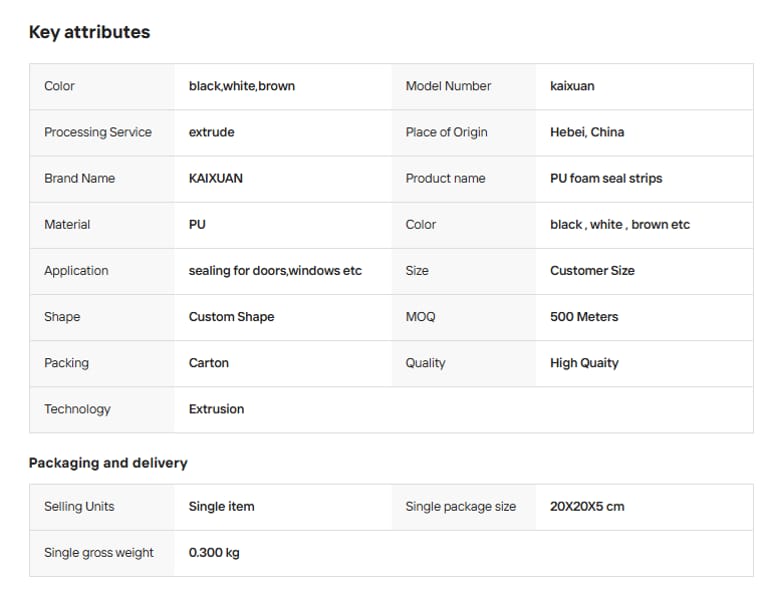Click the PU material value
Screen dimensions: 768x591
pos(197,224)
